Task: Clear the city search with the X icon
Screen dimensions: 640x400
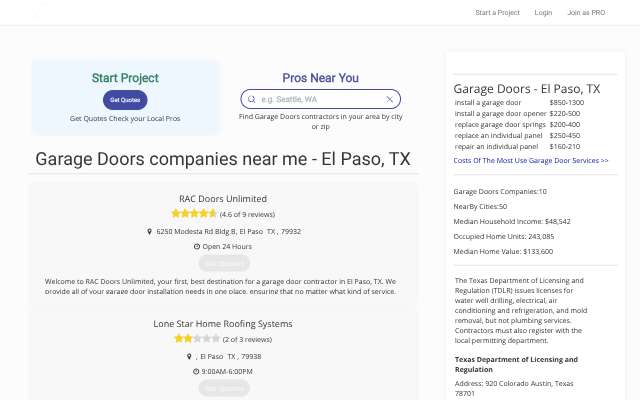Action: [390, 99]
